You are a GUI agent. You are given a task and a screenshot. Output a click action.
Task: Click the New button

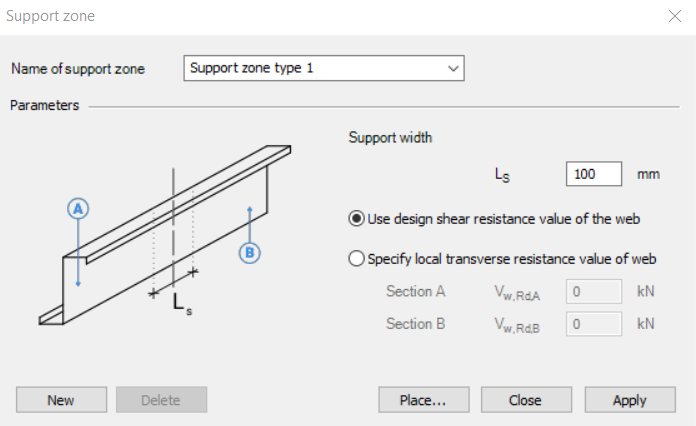pyautogui.click(x=61, y=400)
